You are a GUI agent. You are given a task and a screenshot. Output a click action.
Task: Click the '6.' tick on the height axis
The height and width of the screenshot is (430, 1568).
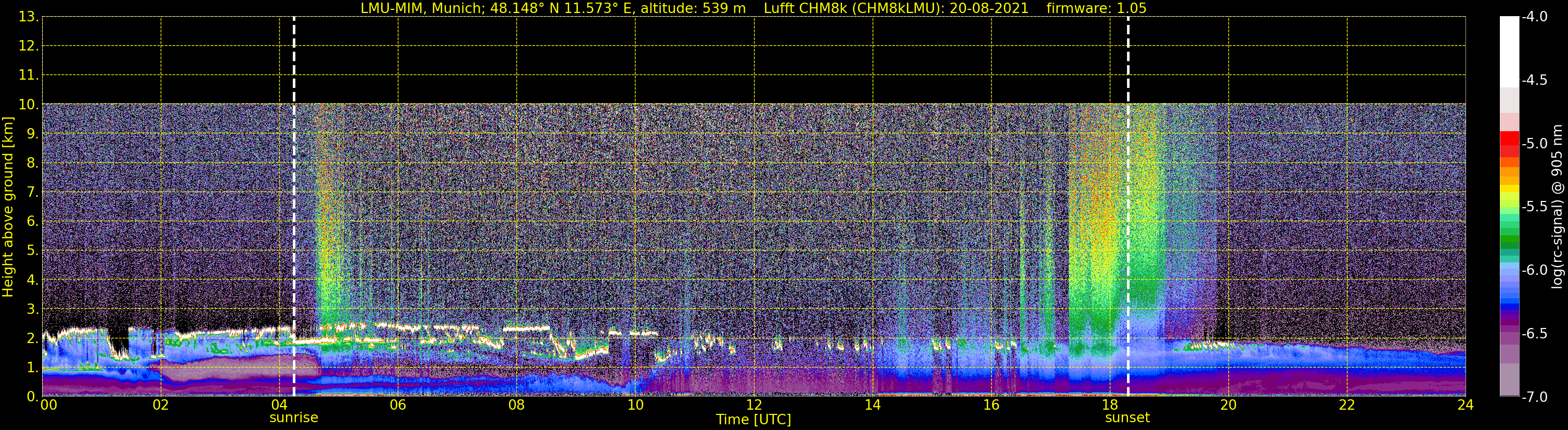click(32, 222)
